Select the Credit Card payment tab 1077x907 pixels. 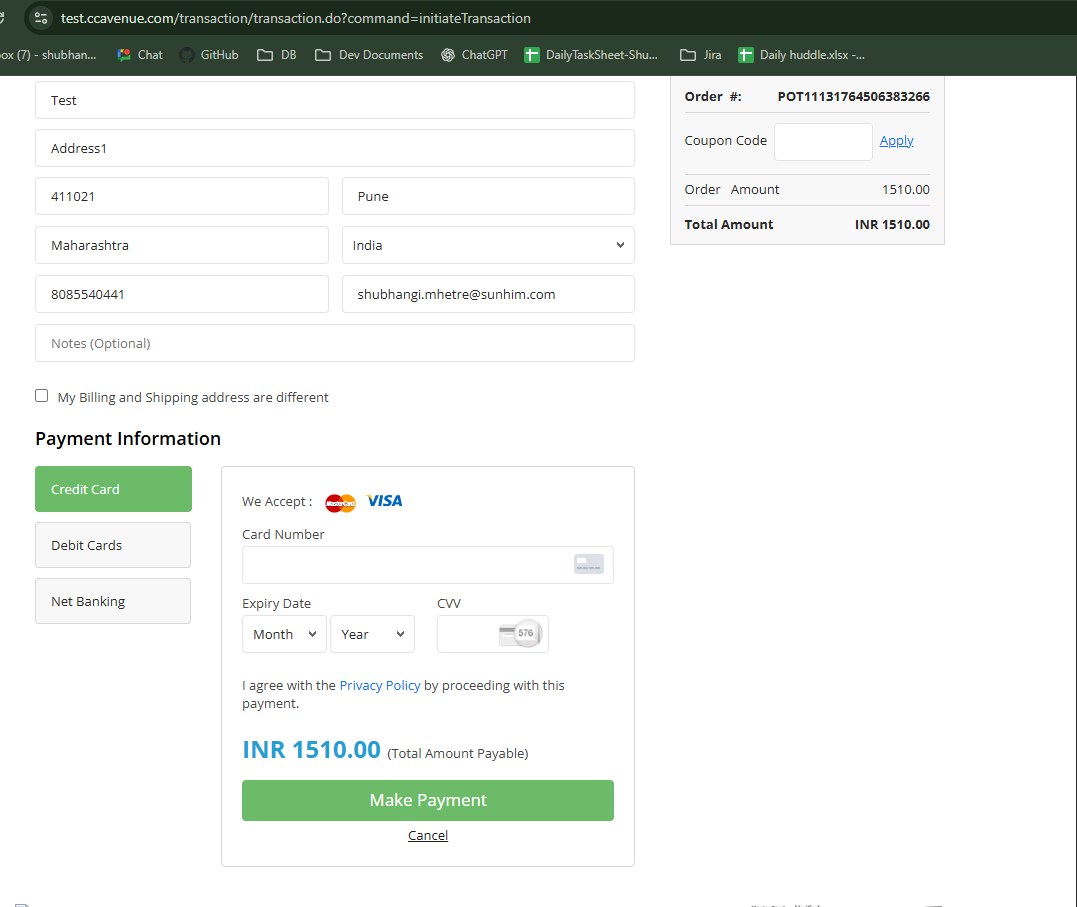click(113, 489)
